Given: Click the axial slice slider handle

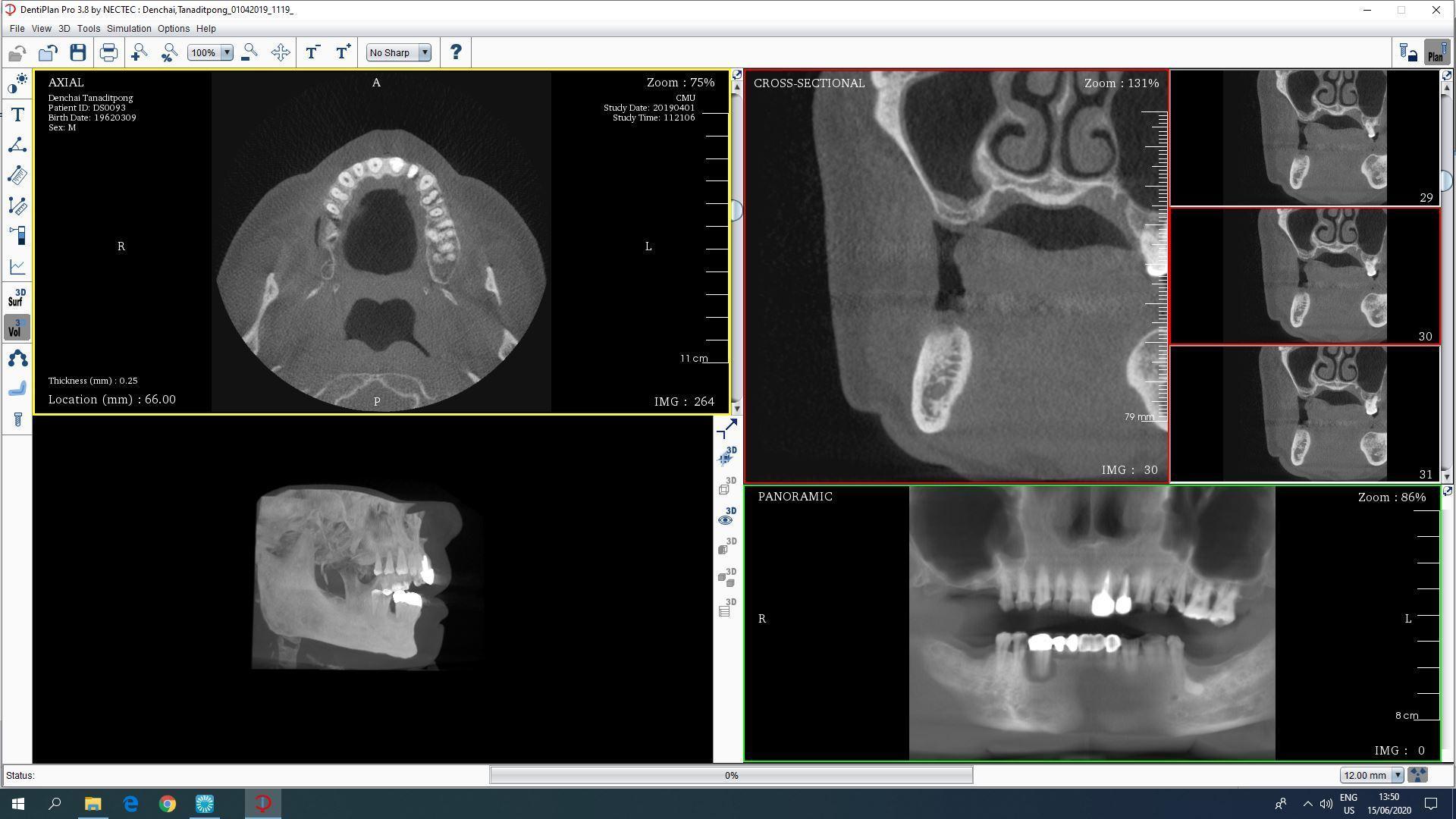Looking at the screenshot, I should (736, 211).
